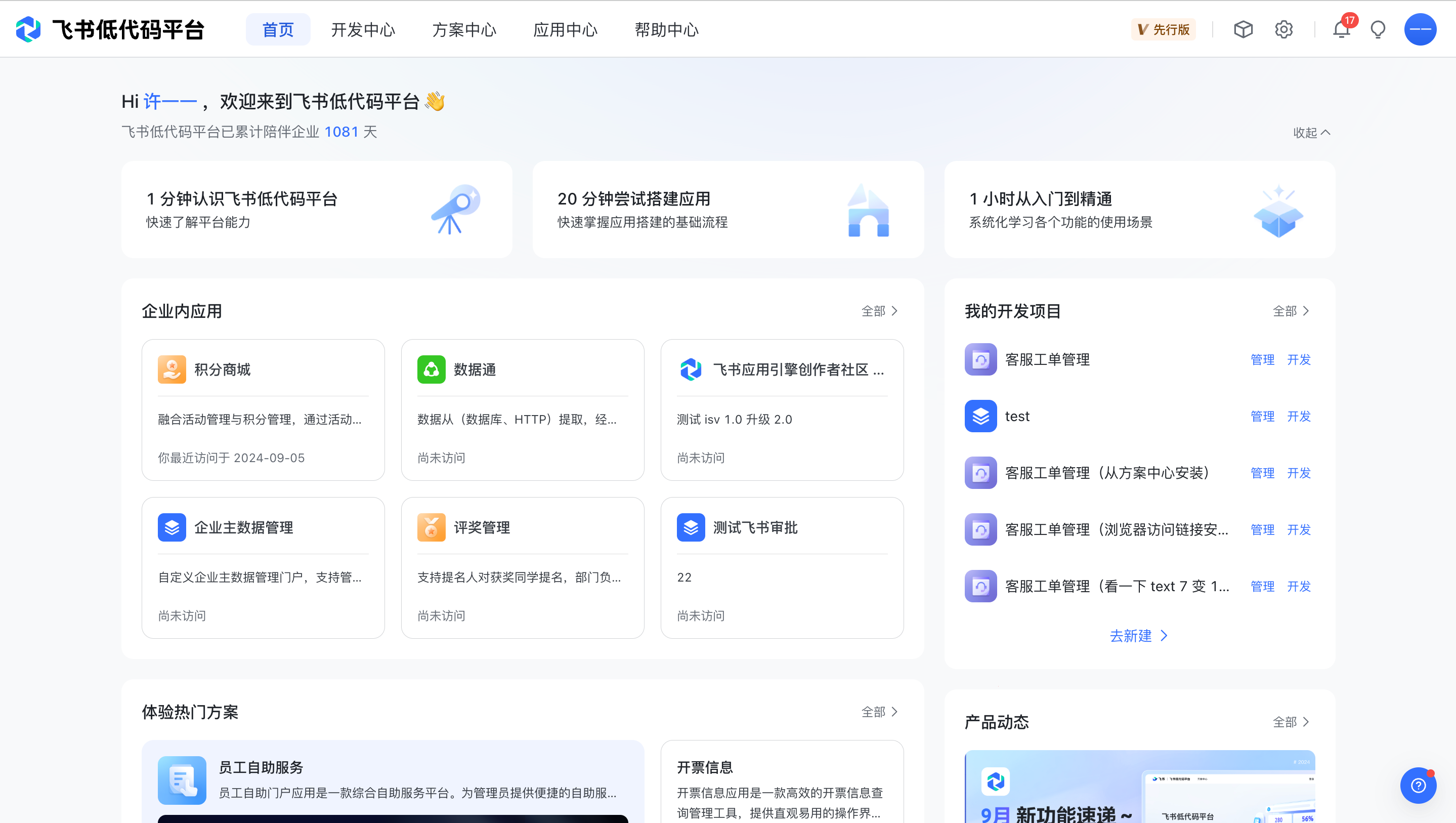Image resolution: width=1456 pixels, height=823 pixels.
Task: Click 管理 for 客服工单管理（看一下 text 7 变
Action: (x=1262, y=586)
